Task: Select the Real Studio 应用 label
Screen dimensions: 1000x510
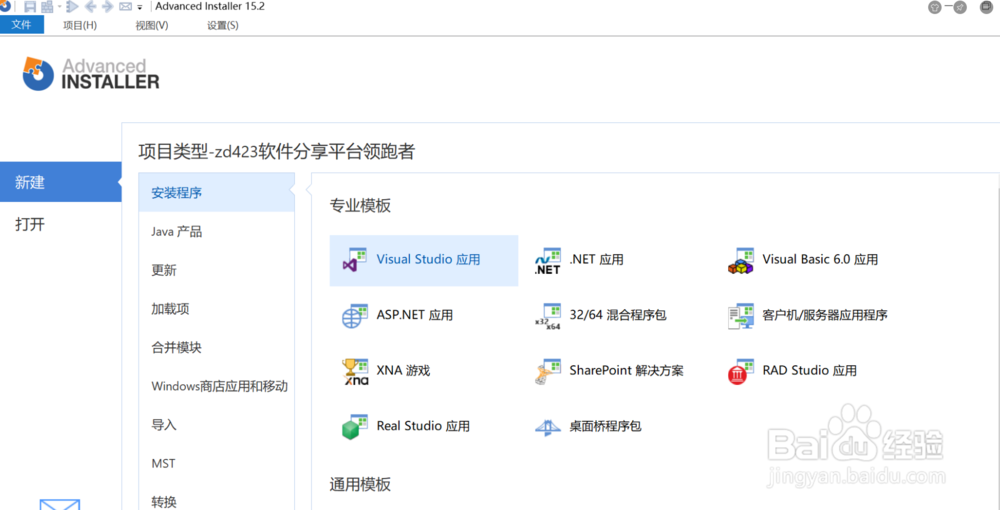Action: [x=423, y=426]
